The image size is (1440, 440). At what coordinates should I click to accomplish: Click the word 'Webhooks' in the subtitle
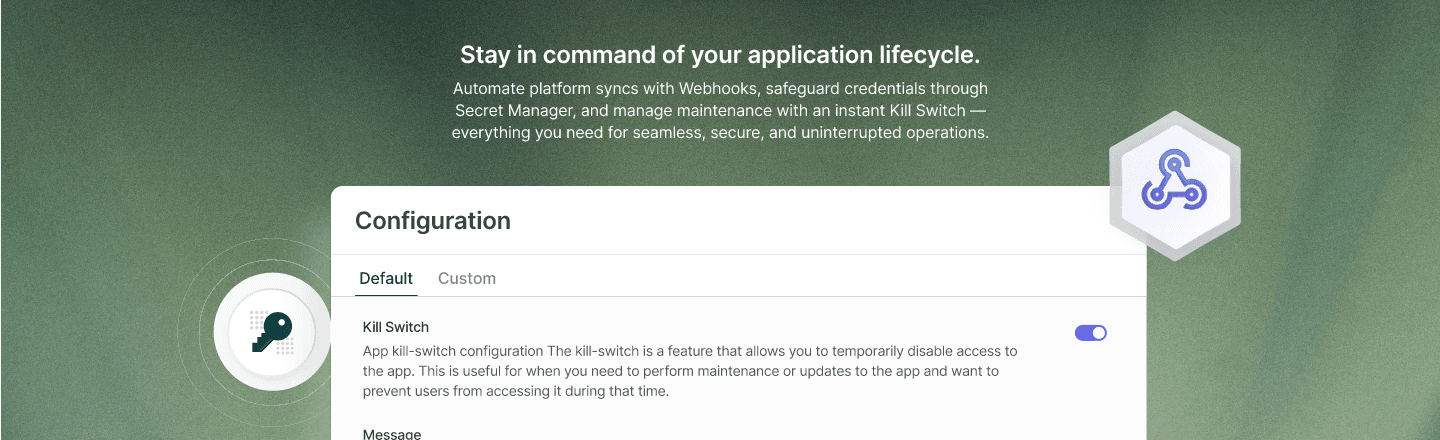[x=717, y=89]
